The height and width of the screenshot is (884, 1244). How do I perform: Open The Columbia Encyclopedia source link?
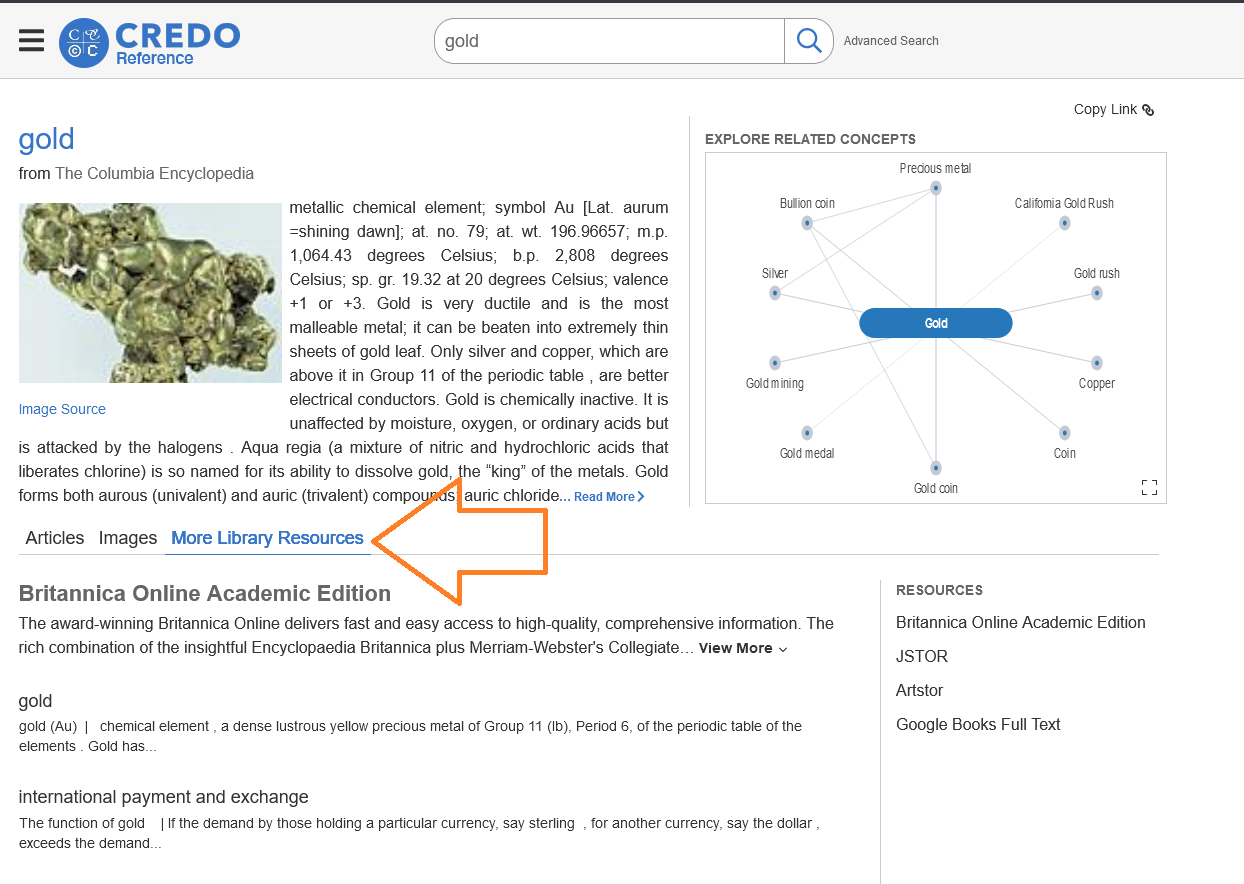point(155,174)
